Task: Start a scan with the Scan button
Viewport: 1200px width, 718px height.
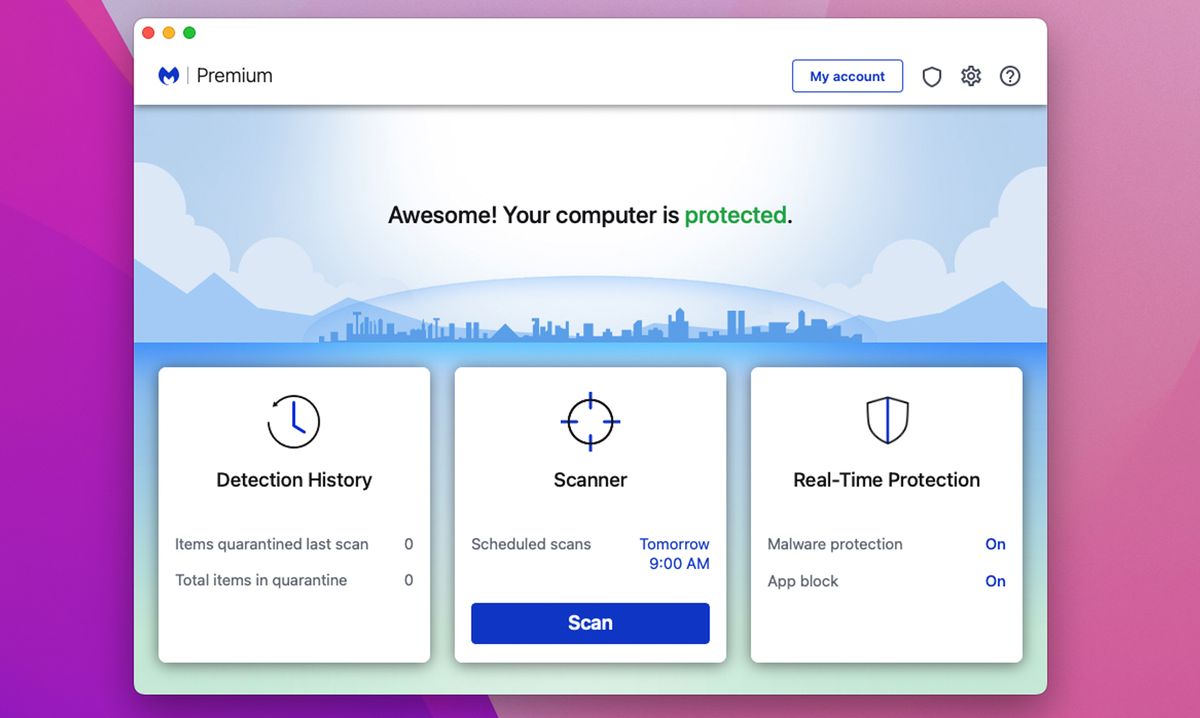Action: click(x=590, y=622)
